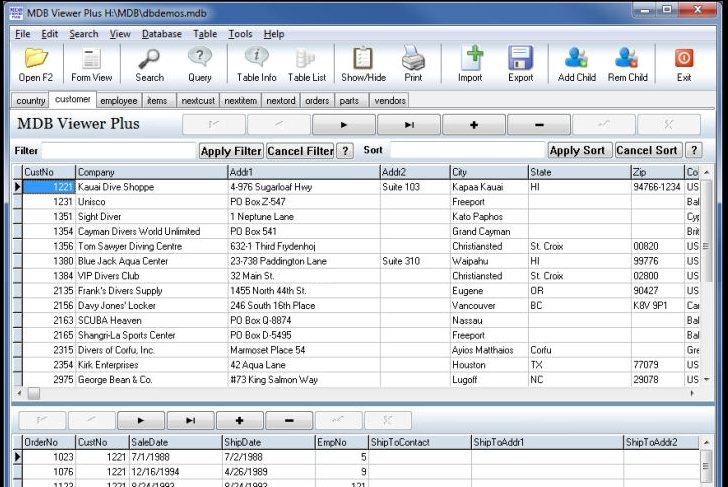Open the Edit menu
This screenshot has height=487, width=728.
(x=50, y=34)
